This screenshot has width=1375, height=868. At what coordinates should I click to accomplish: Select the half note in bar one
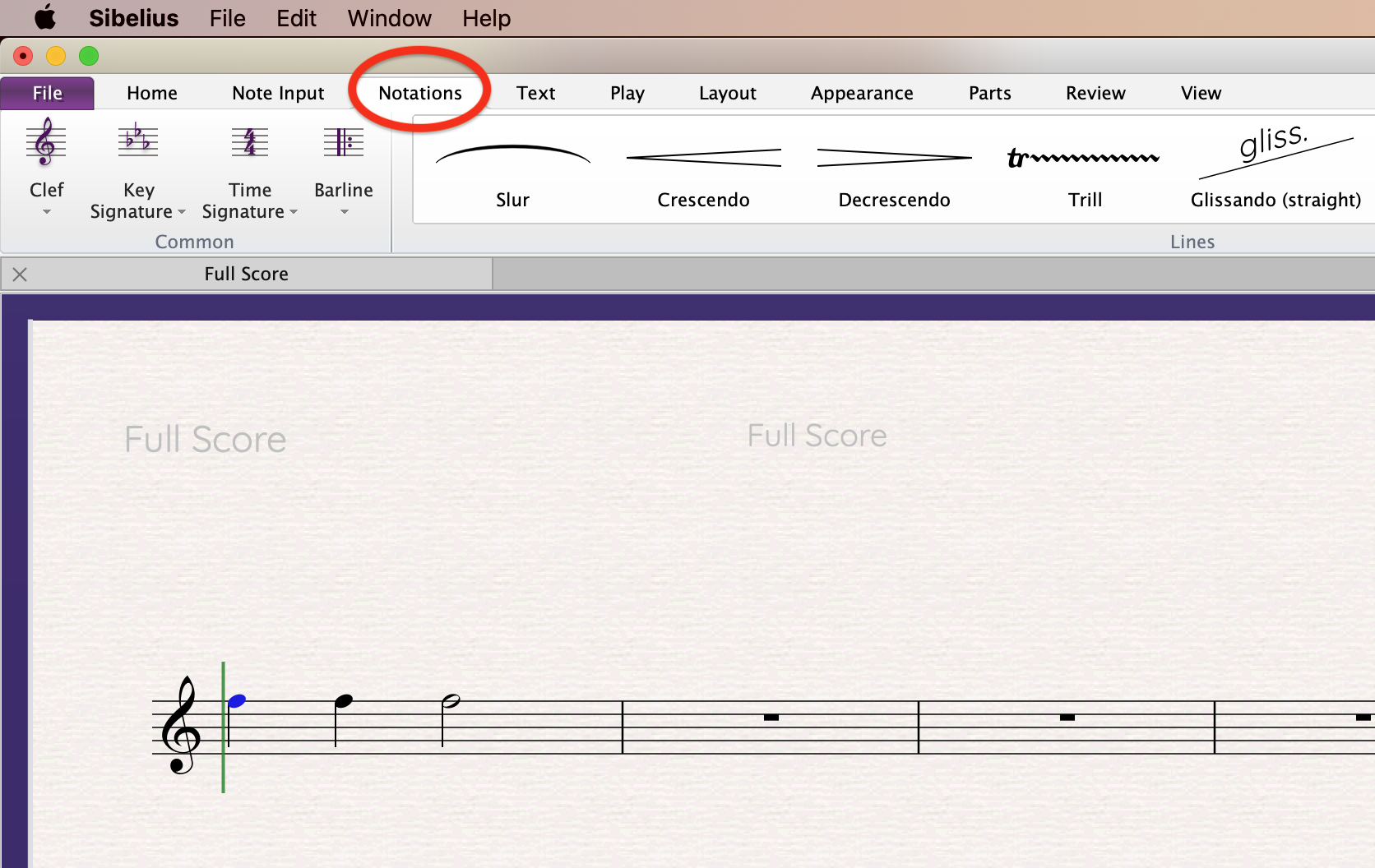point(451,701)
